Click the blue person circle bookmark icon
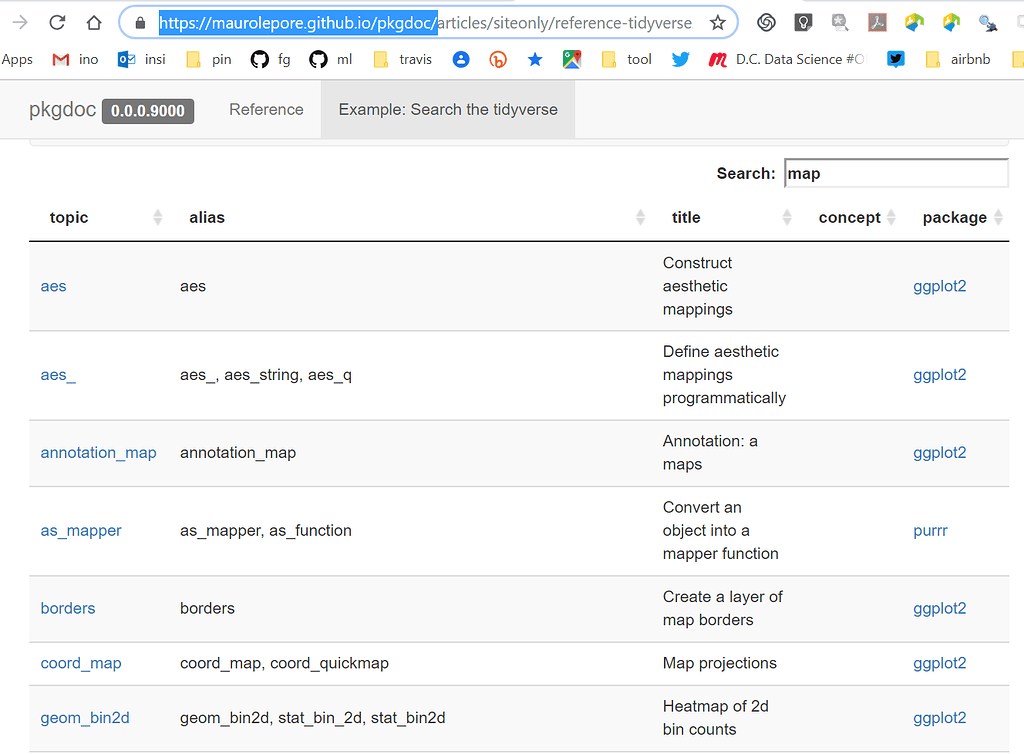Screen dimensions: 1024x754 [x=461, y=59]
